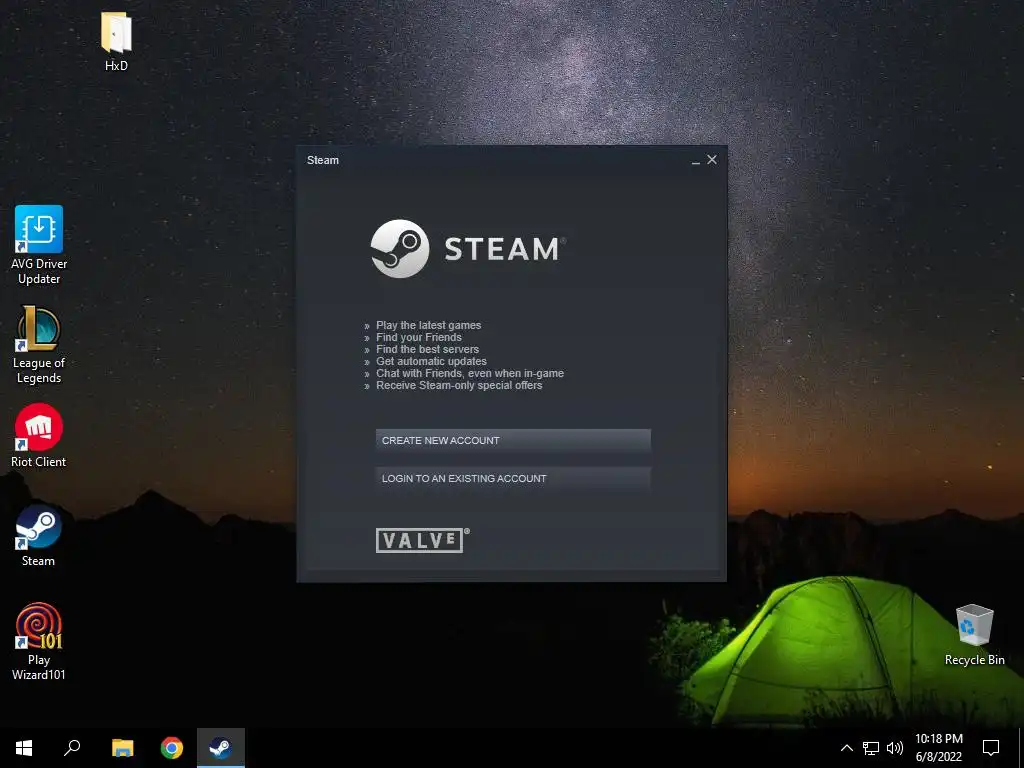Click CREATE NEW ACCOUNT button
Screen dimensions: 1024x768
(513, 441)
